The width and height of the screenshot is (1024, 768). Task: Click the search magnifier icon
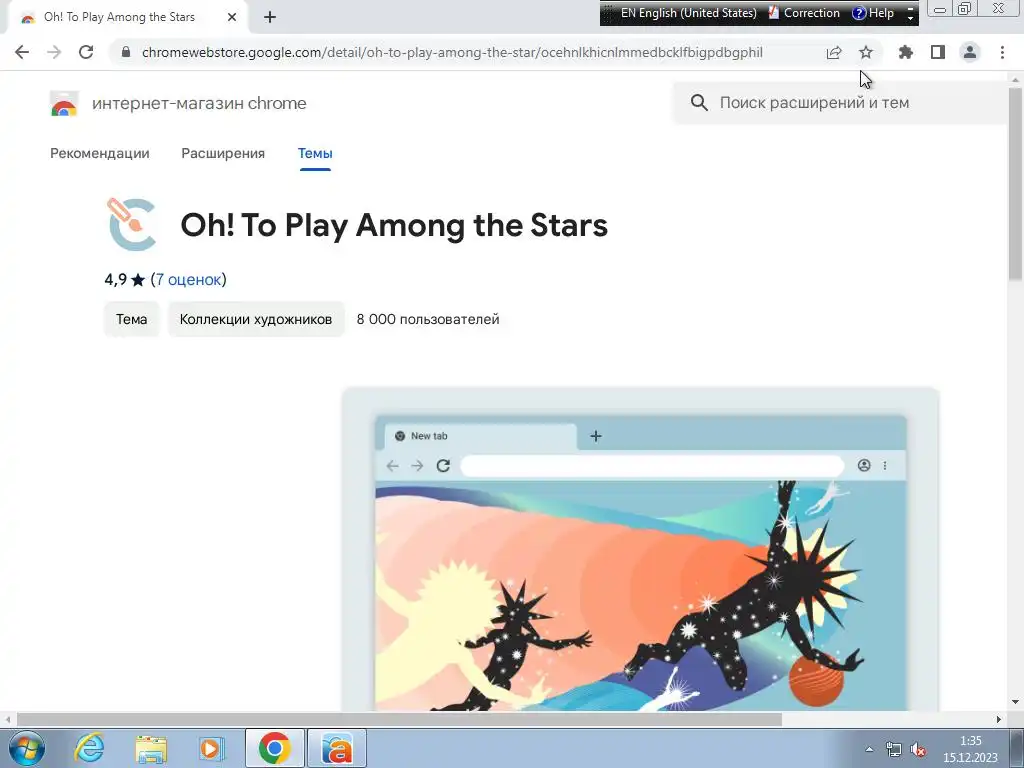pos(699,103)
